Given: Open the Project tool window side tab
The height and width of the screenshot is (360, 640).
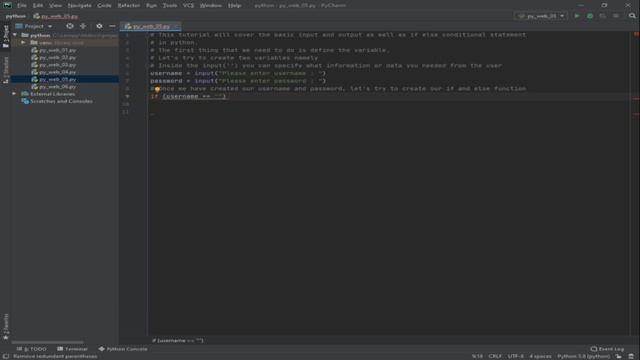Looking at the screenshot, I should point(6,36).
